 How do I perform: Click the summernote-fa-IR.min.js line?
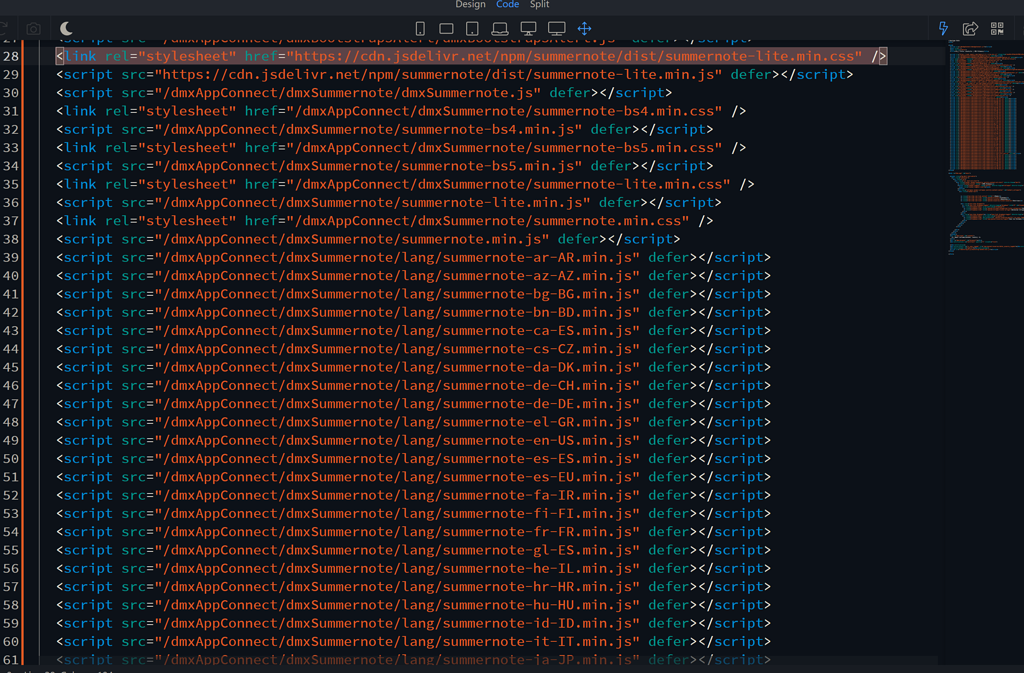click(x=413, y=495)
